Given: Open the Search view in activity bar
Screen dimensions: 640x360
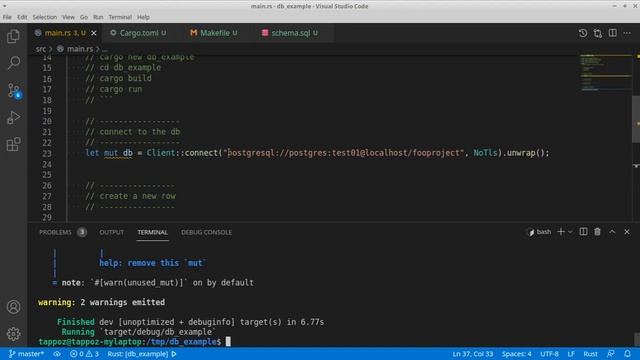Looking at the screenshot, I should coord(13,63).
